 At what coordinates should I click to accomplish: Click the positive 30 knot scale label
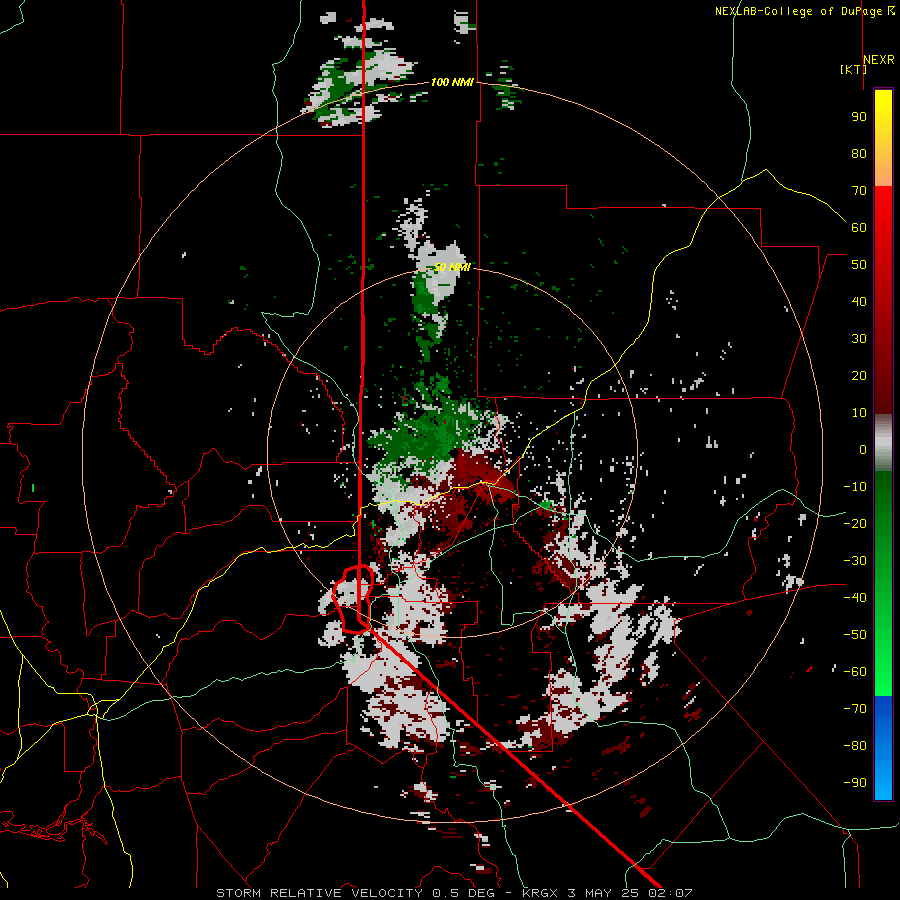859,339
